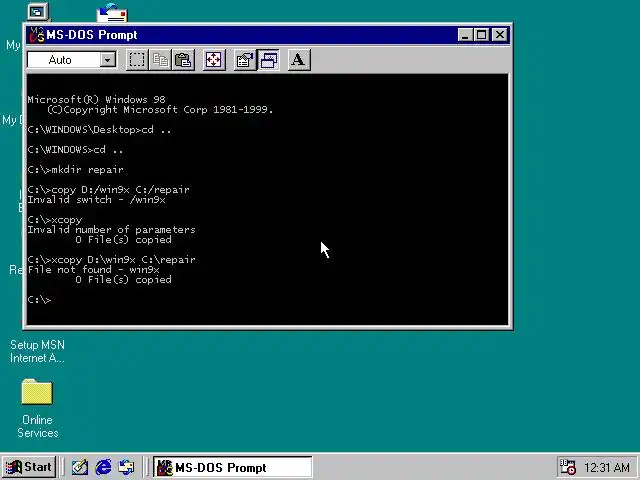Select the My Computer icon on the desktop
Viewport: 640px width, 480px height.
click(38, 11)
